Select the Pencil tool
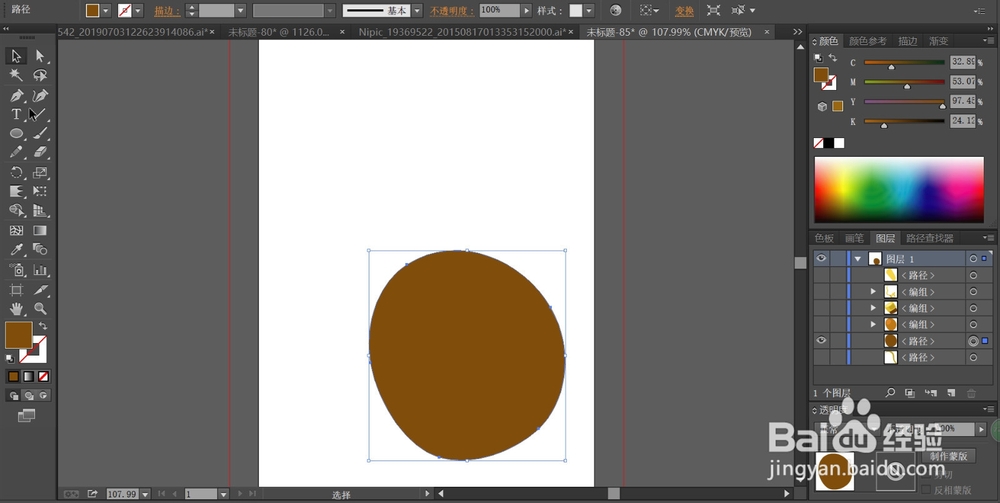This screenshot has width=1000, height=503. 16,152
